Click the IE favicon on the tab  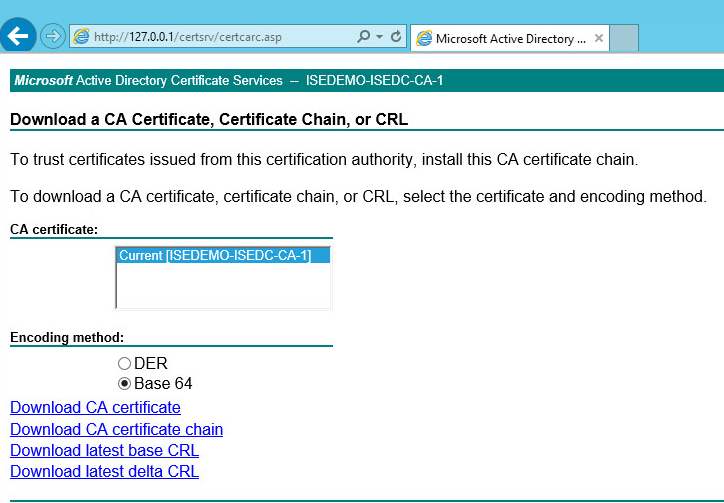(424, 38)
